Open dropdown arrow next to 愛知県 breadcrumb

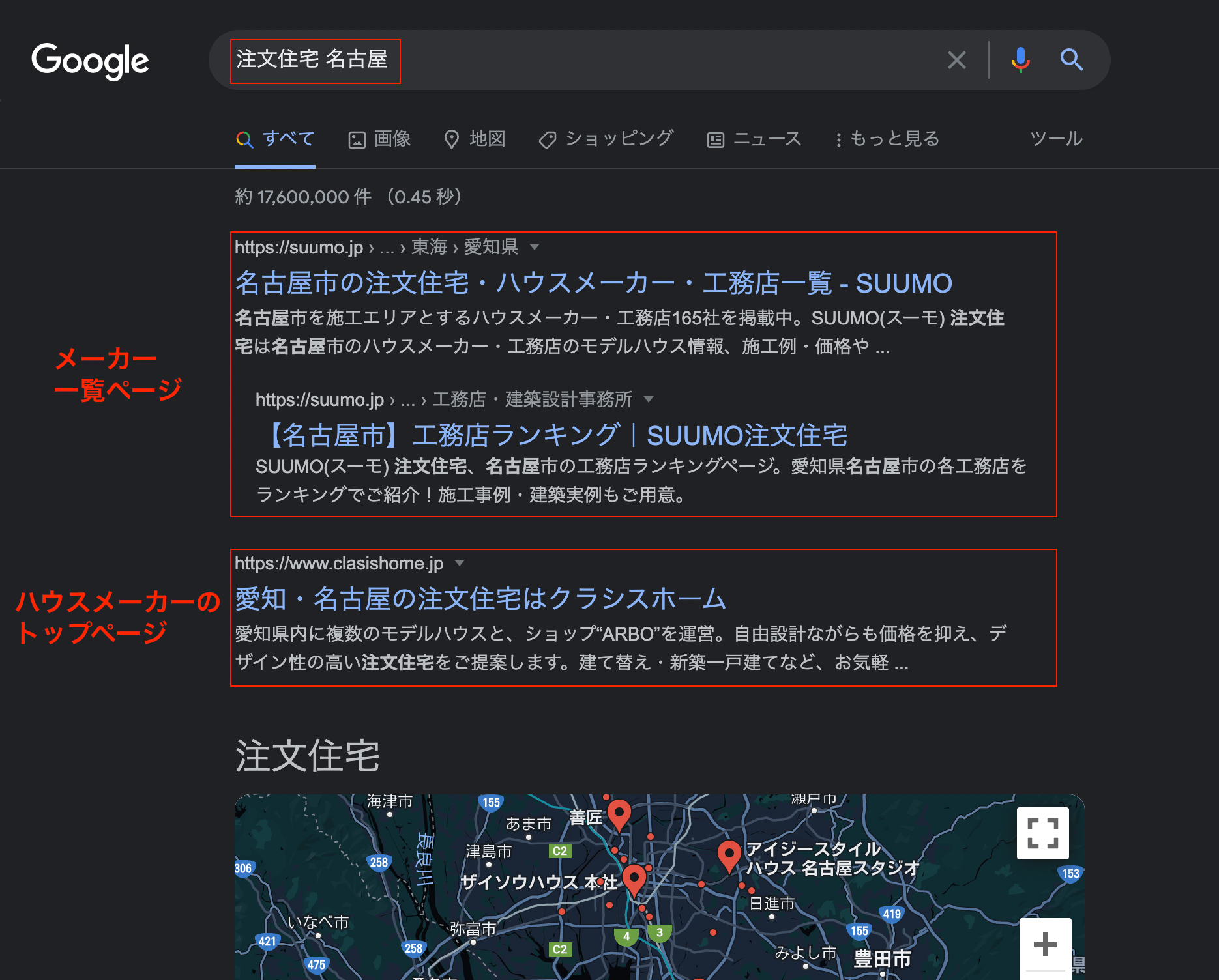pyautogui.click(x=535, y=247)
